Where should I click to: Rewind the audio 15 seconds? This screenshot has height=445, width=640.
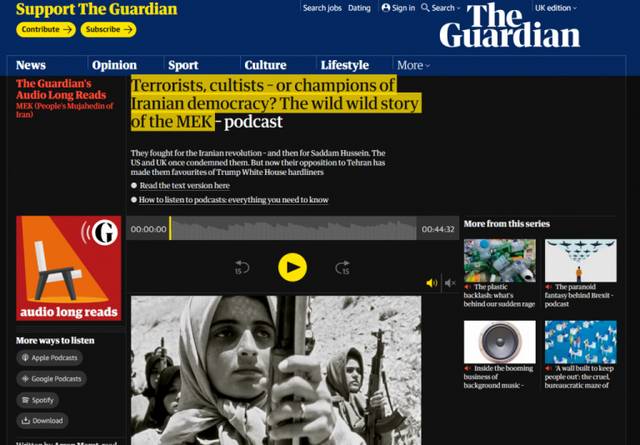[241, 268]
